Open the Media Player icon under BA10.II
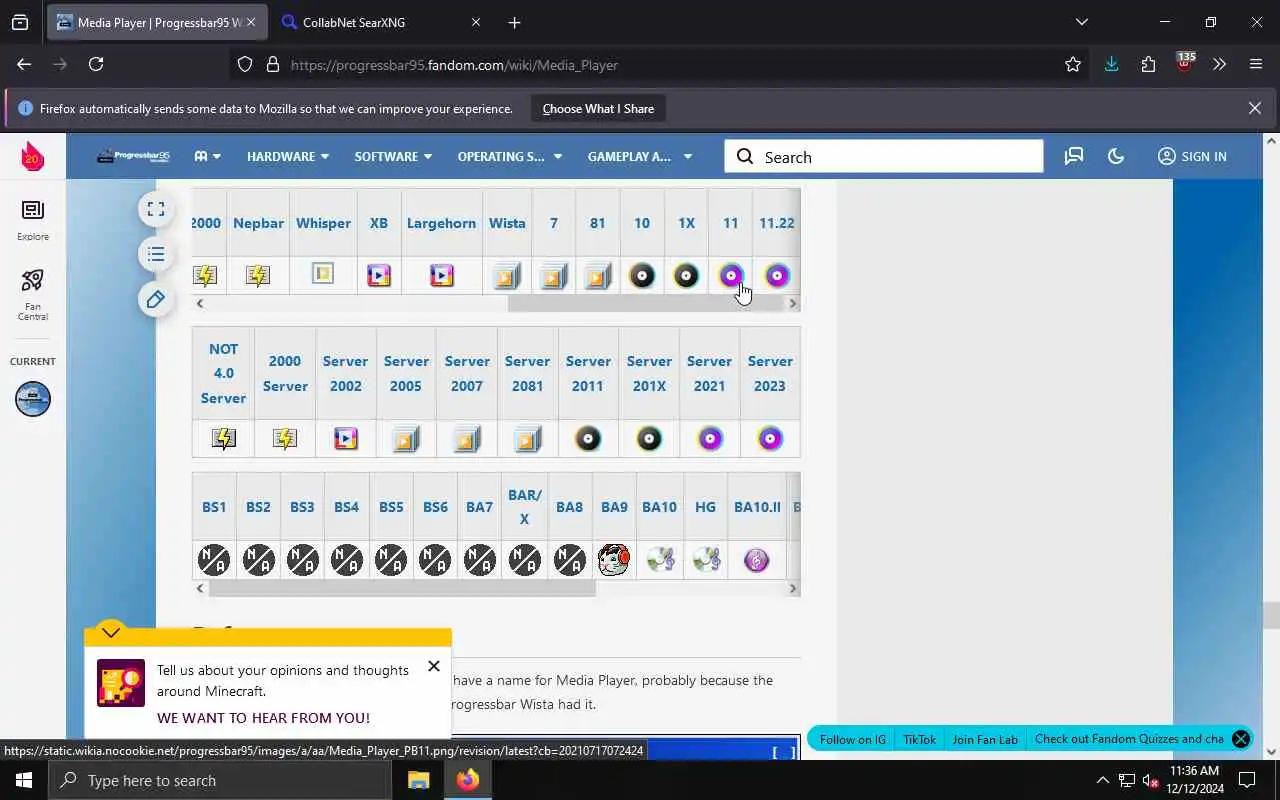1280x800 pixels. click(757, 560)
